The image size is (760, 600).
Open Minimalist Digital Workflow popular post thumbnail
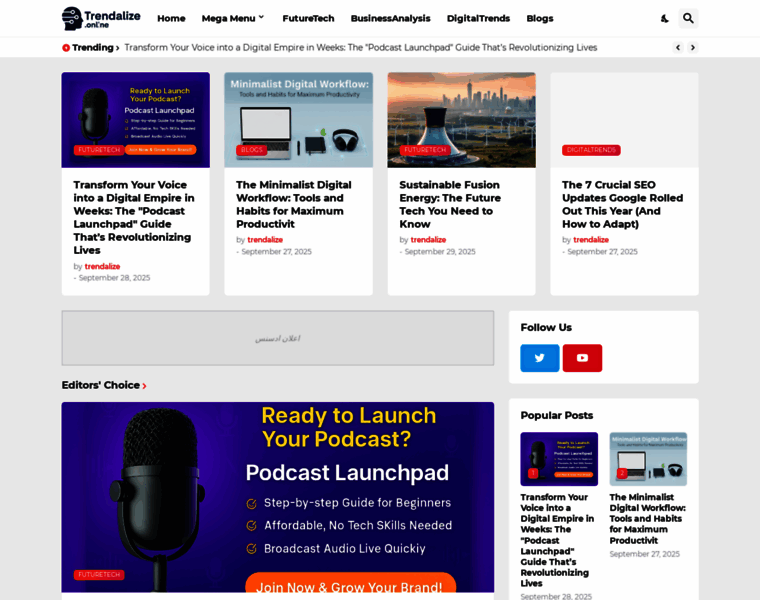(648, 459)
